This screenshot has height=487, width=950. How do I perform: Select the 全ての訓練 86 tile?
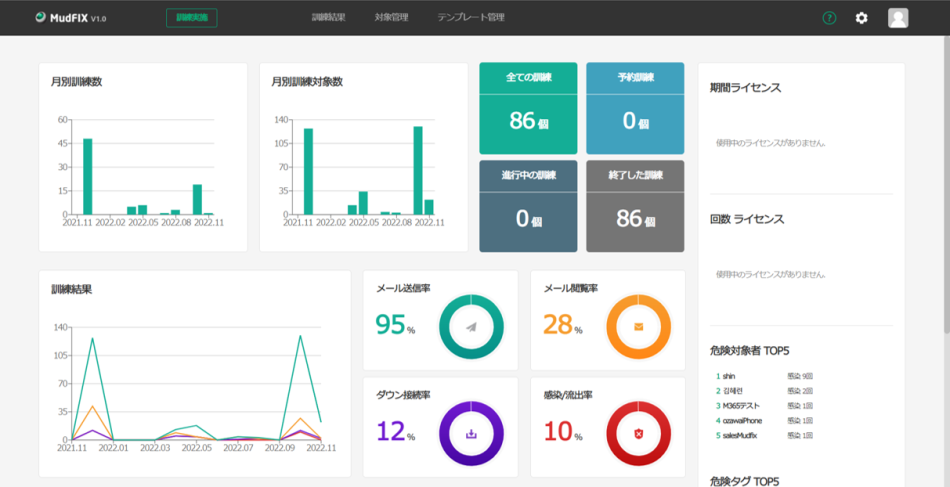click(528, 109)
